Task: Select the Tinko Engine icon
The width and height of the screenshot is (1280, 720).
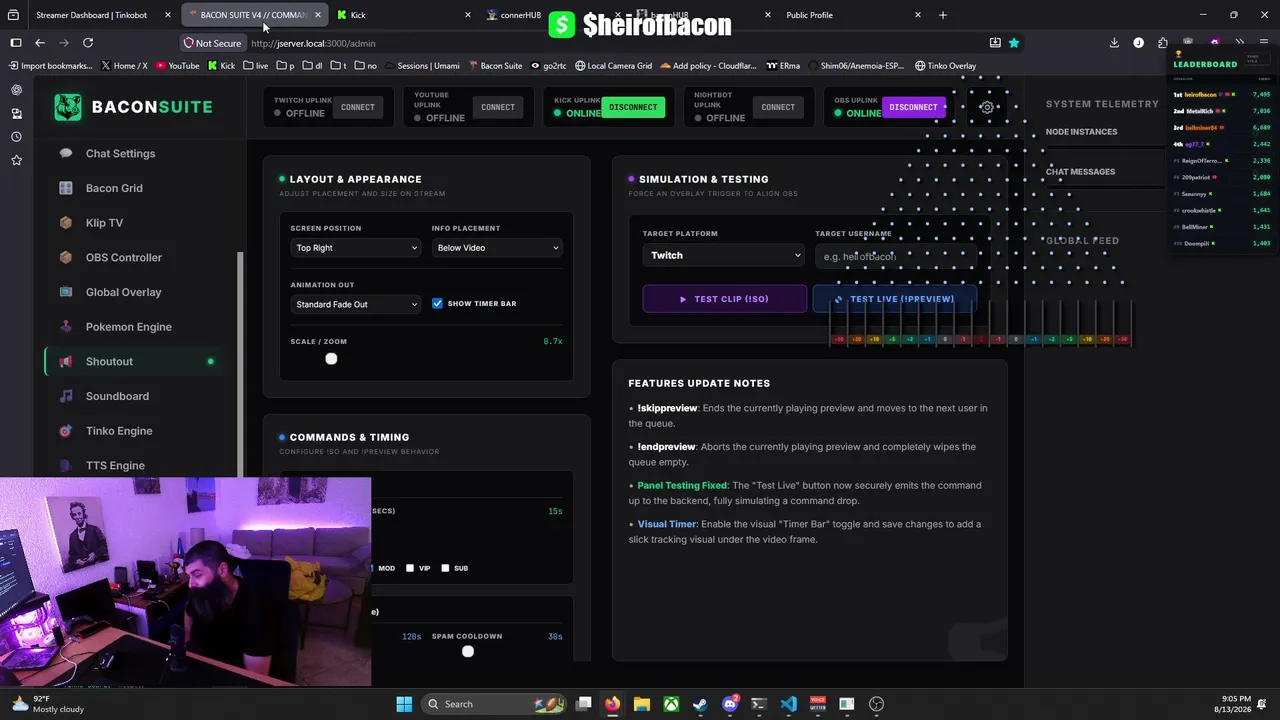Action: point(66,431)
